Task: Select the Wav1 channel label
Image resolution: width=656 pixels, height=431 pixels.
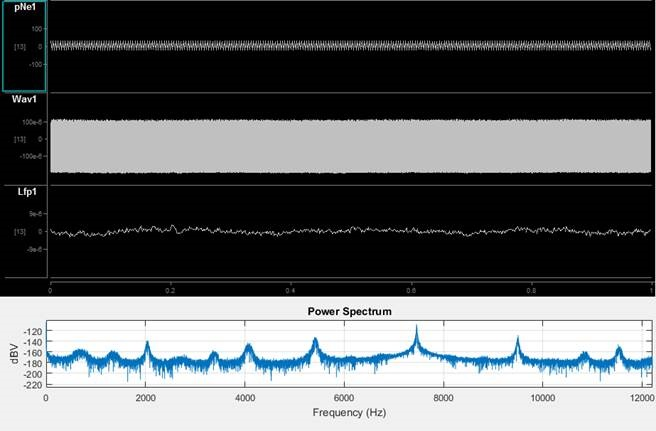Action: click(25, 99)
